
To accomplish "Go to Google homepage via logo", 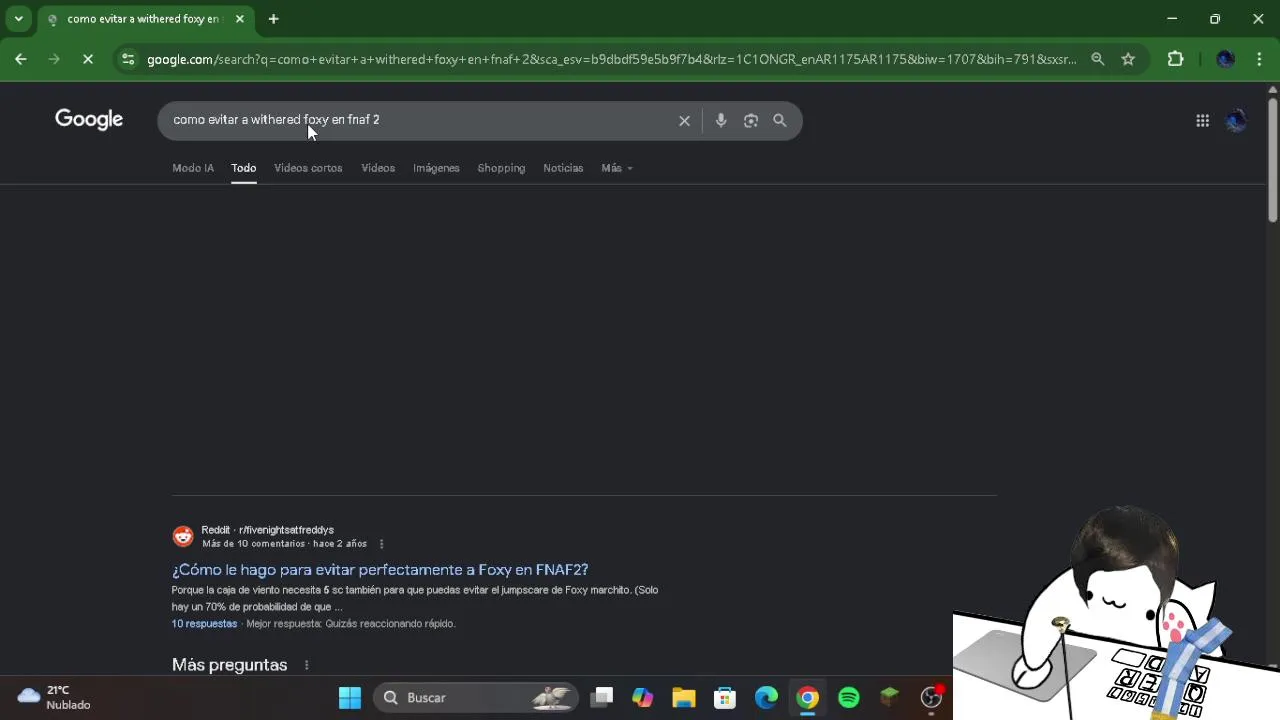I will pos(89,120).
